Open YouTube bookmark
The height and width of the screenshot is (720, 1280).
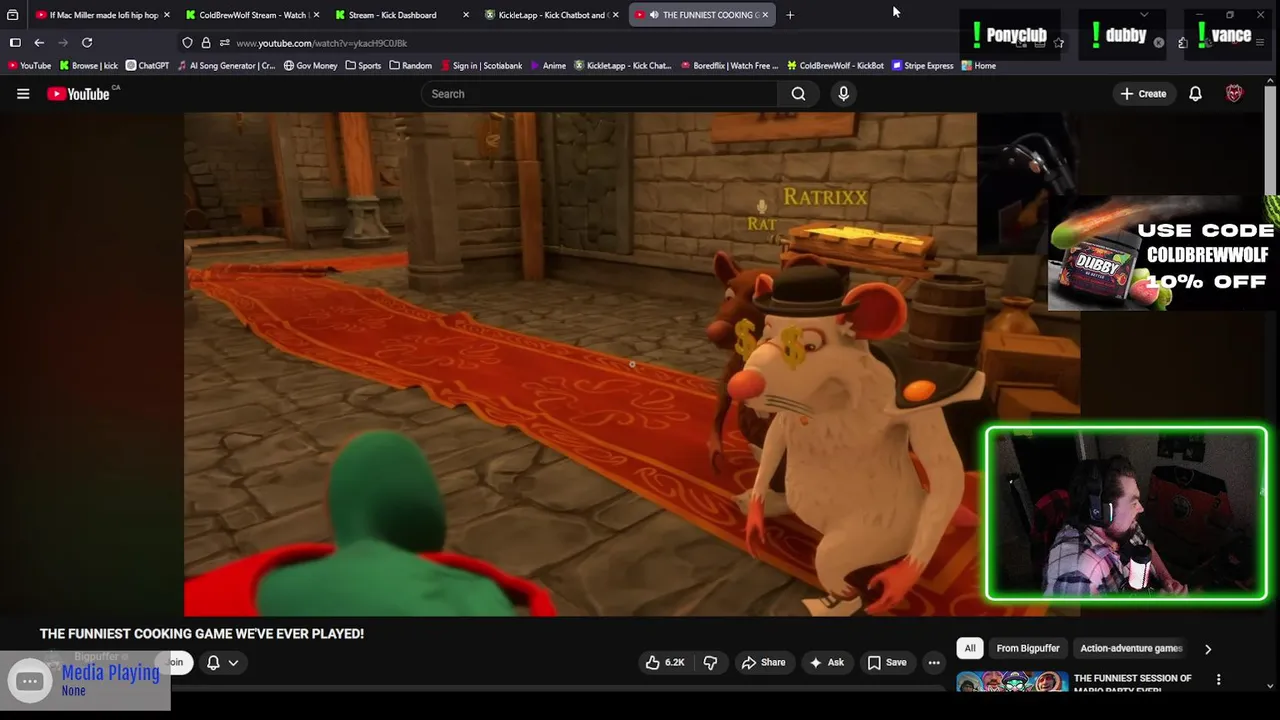pyautogui.click(x=29, y=66)
